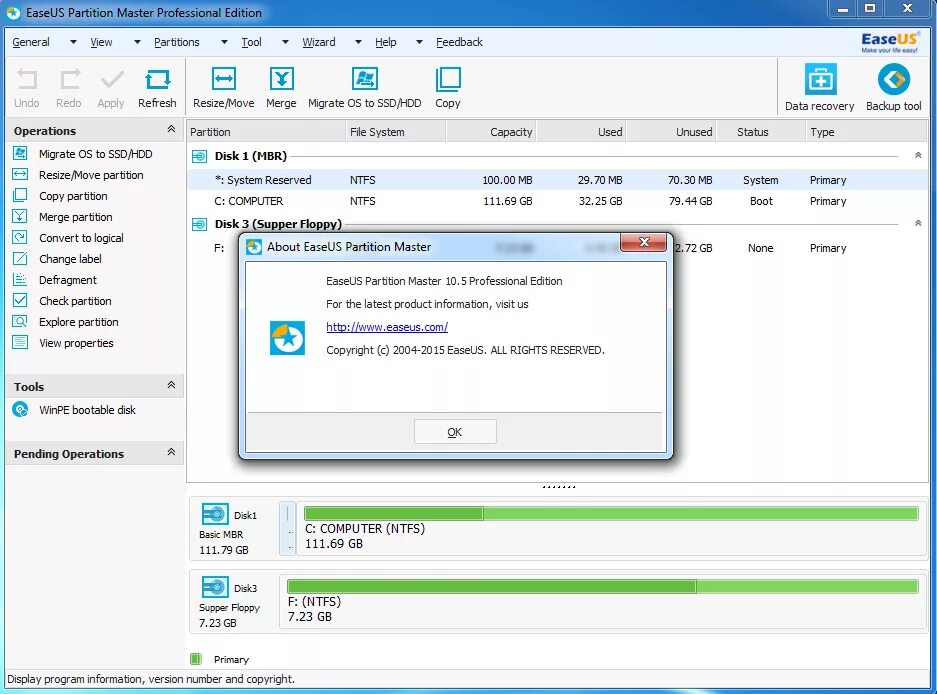This screenshot has height=694, width=937.
Task: Select the F: partition row
Action: point(219,247)
